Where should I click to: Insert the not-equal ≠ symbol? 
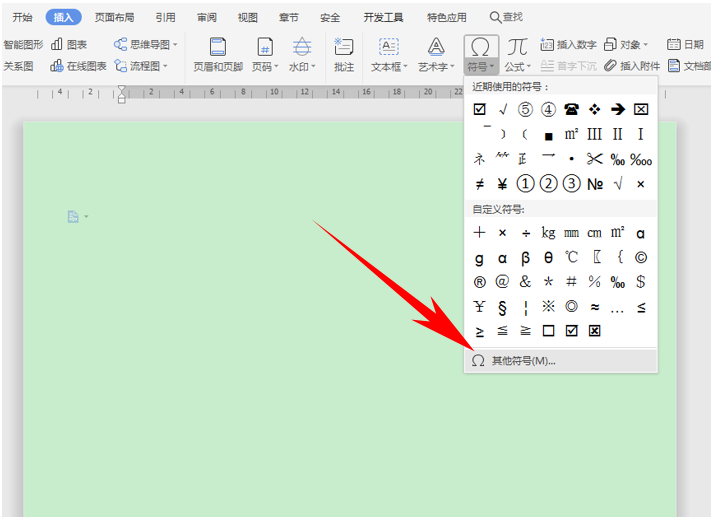coord(479,184)
